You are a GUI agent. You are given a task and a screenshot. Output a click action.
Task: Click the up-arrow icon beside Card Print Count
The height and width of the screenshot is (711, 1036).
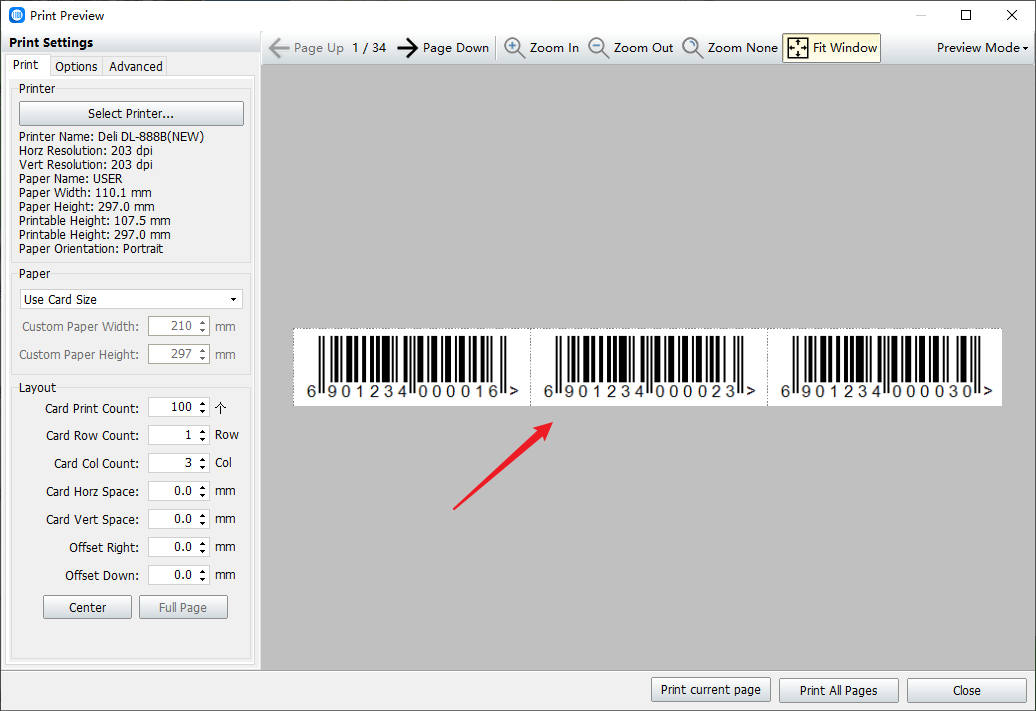pos(221,408)
